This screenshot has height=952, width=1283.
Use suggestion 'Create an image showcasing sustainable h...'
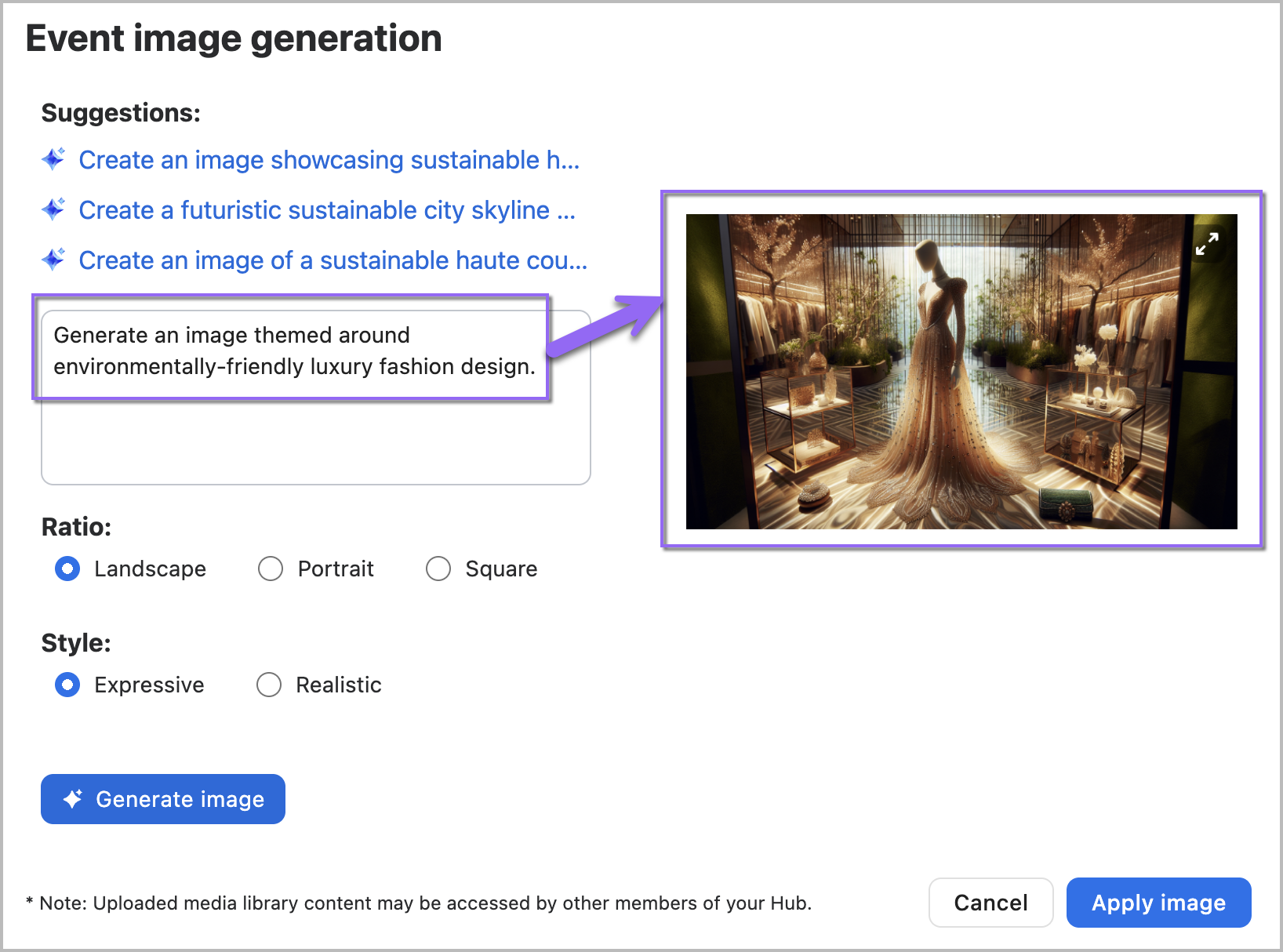click(329, 160)
